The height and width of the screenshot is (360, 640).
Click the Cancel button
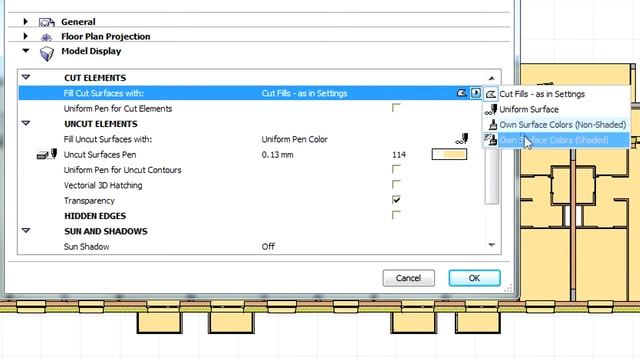click(x=409, y=278)
